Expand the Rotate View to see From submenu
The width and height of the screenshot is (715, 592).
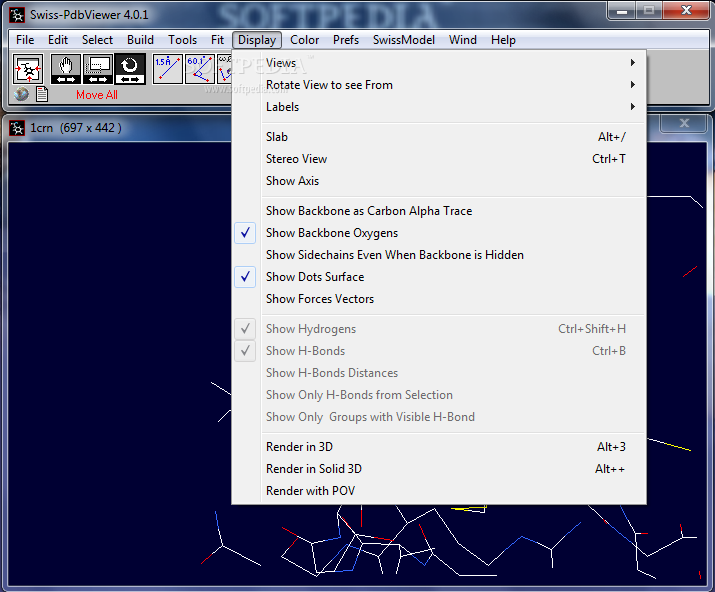point(440,85)
